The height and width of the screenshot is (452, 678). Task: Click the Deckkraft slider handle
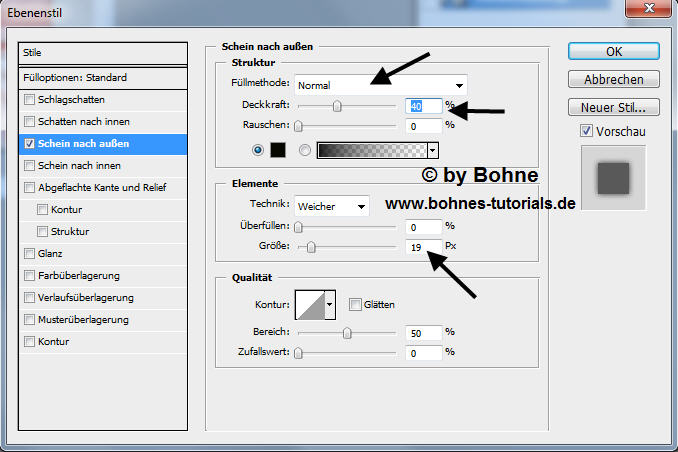337,105
